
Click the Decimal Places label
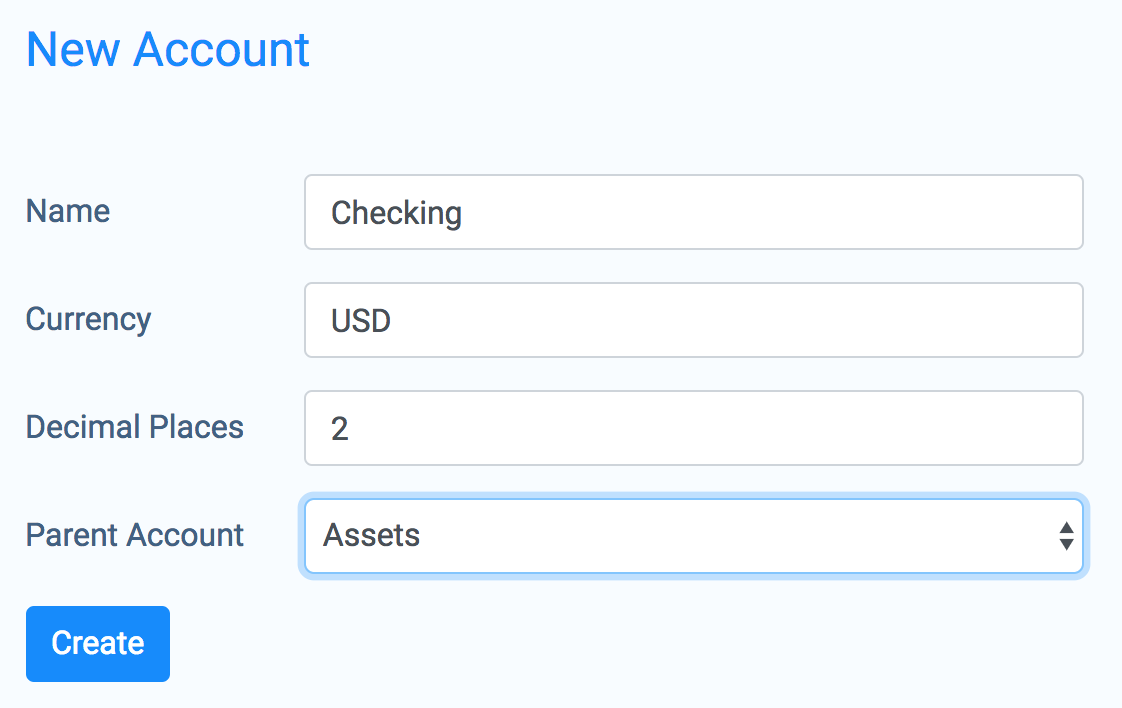point(135,427)
